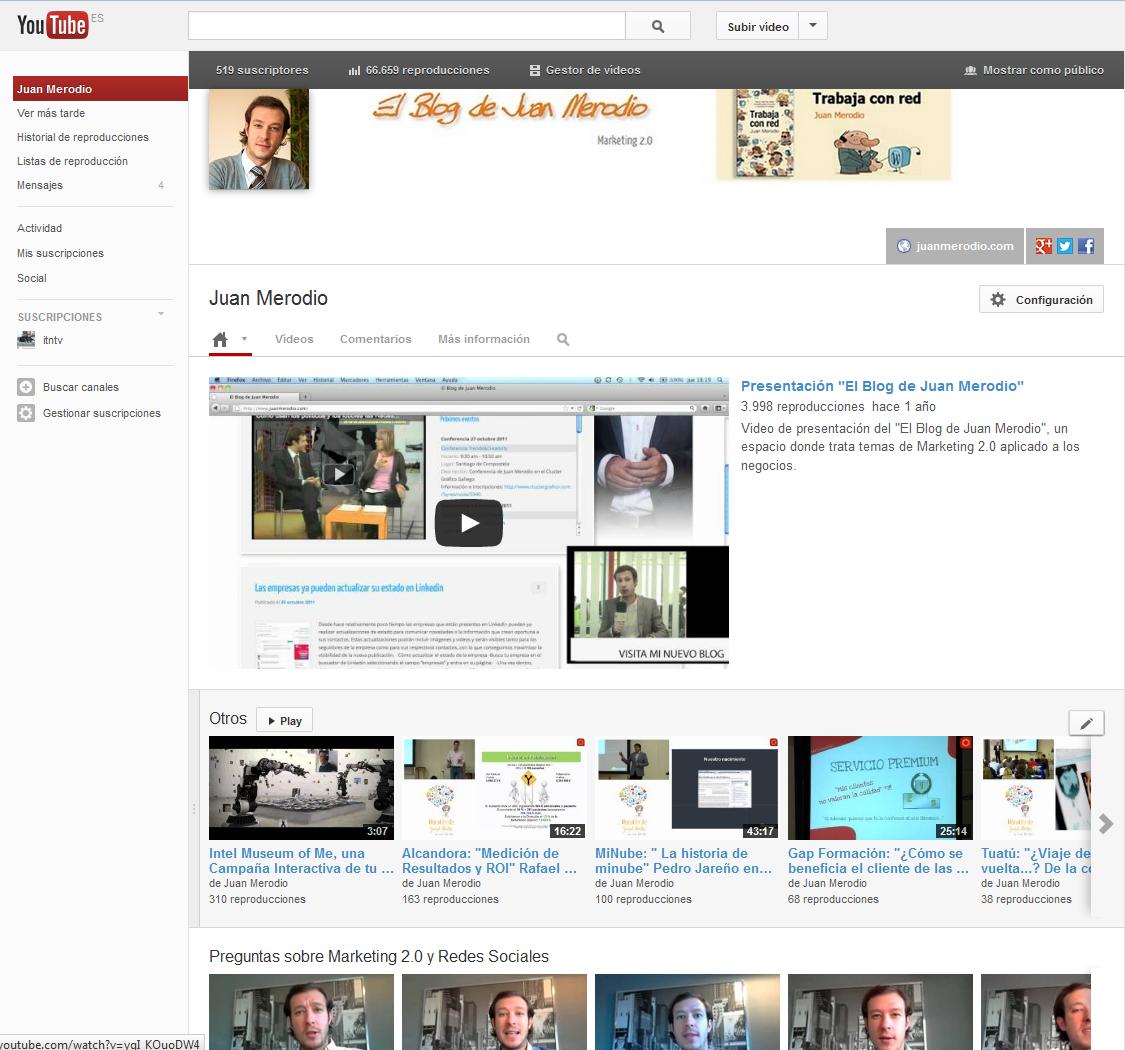Click the Preguntas sobre Marketing 2.0 heading

(x=379, y=956)
